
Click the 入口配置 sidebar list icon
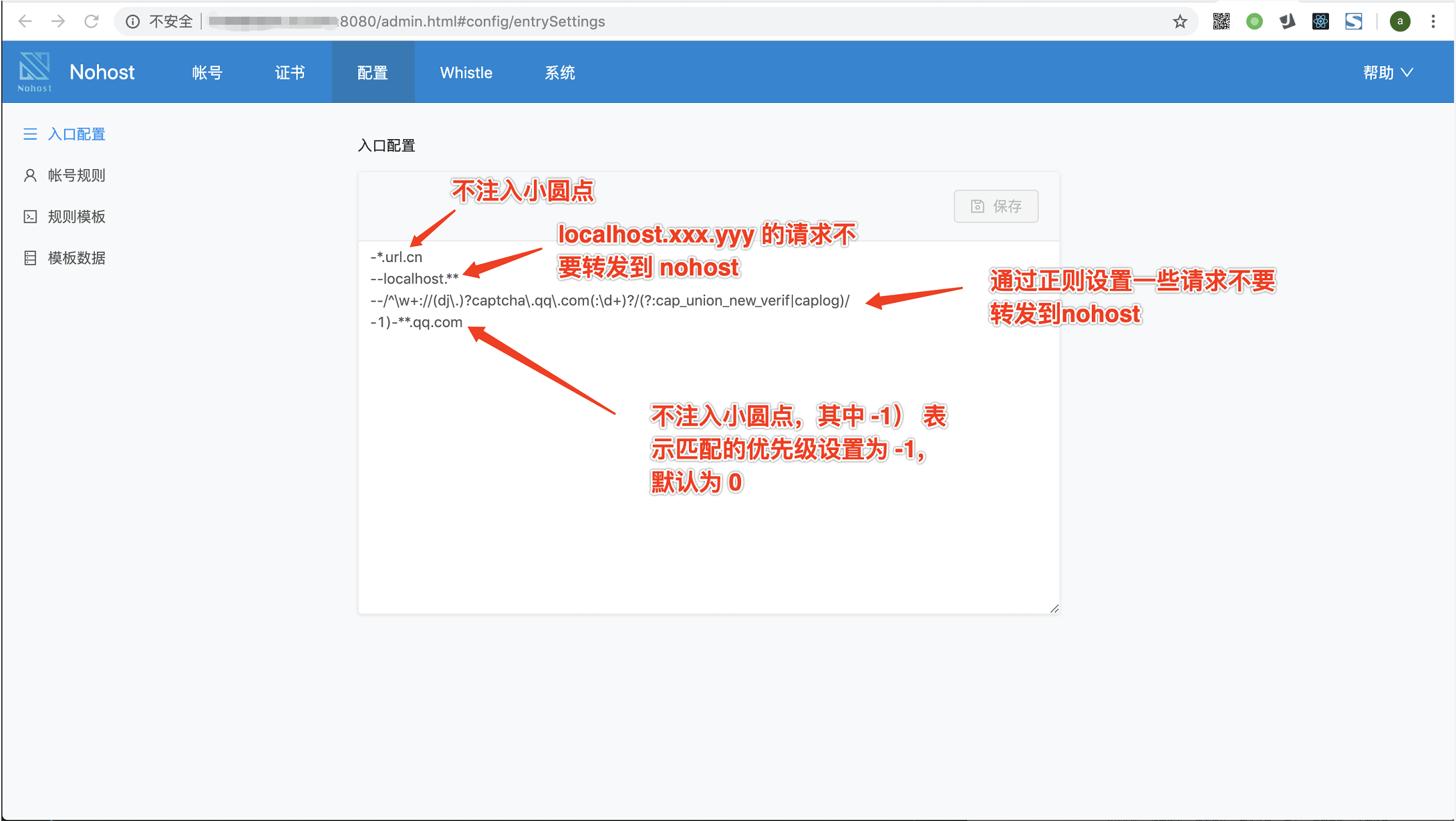click(x=30, y=134)
